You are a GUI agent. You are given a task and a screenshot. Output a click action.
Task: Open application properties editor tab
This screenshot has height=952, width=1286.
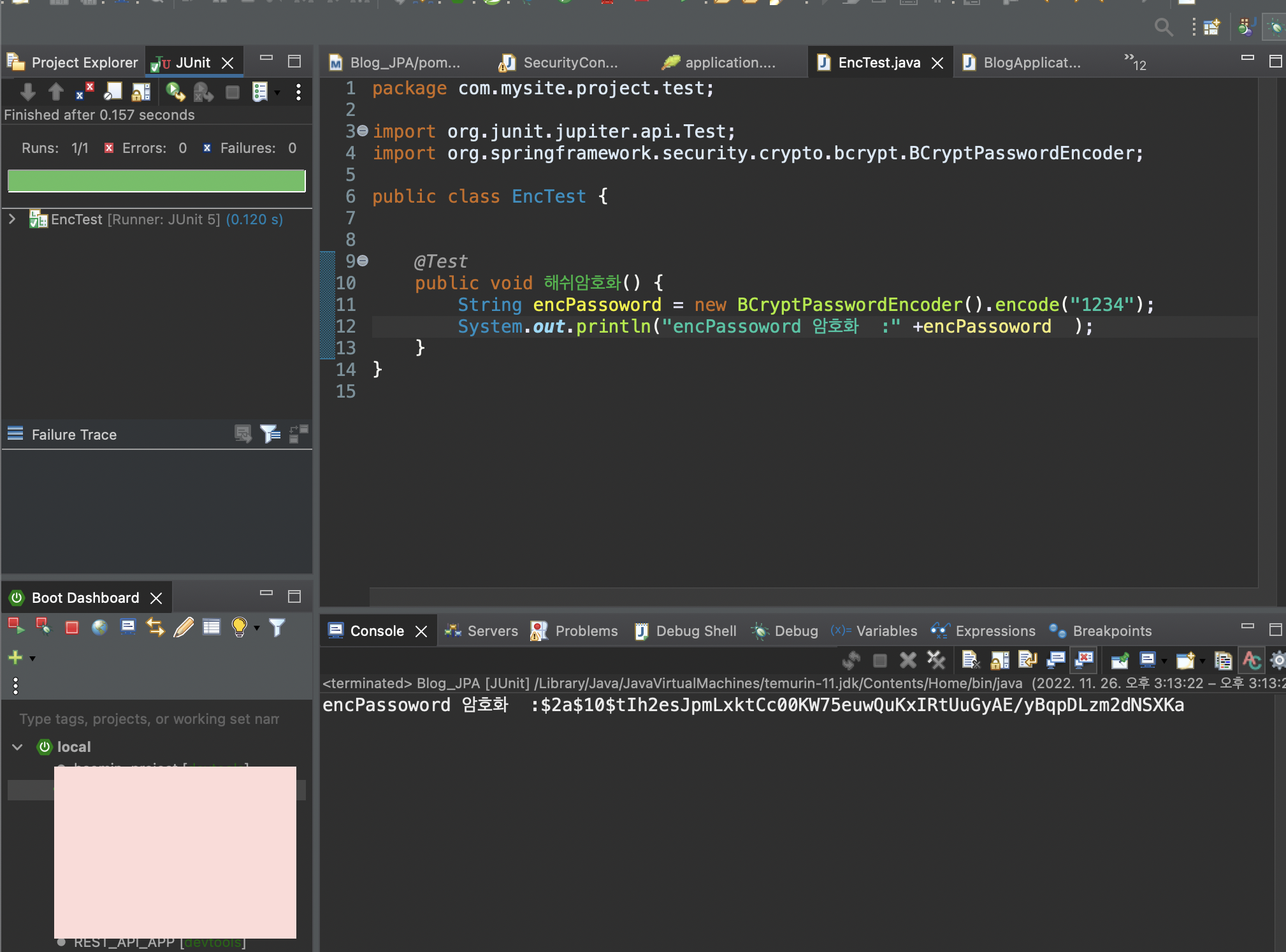point(719,62)
